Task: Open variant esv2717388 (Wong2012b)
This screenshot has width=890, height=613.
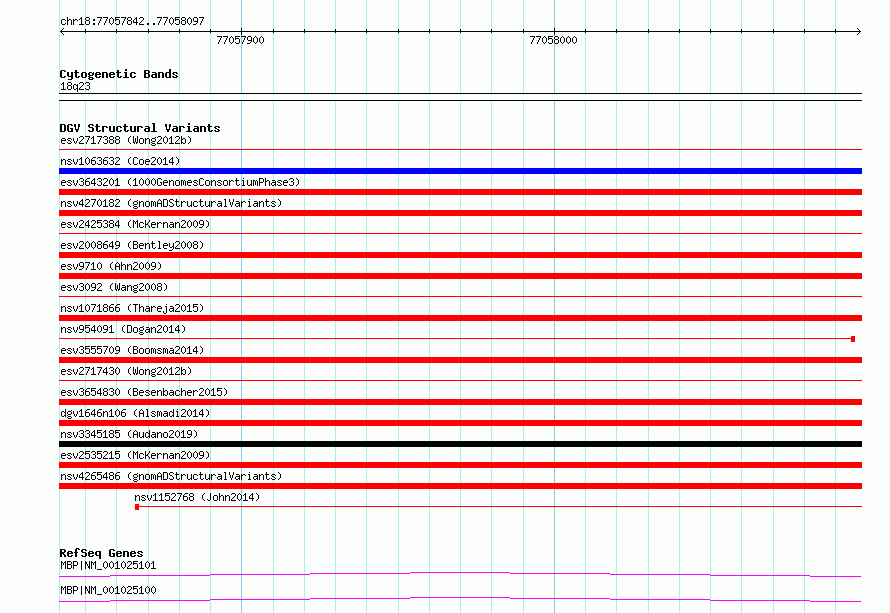Action: pos(126,140)
